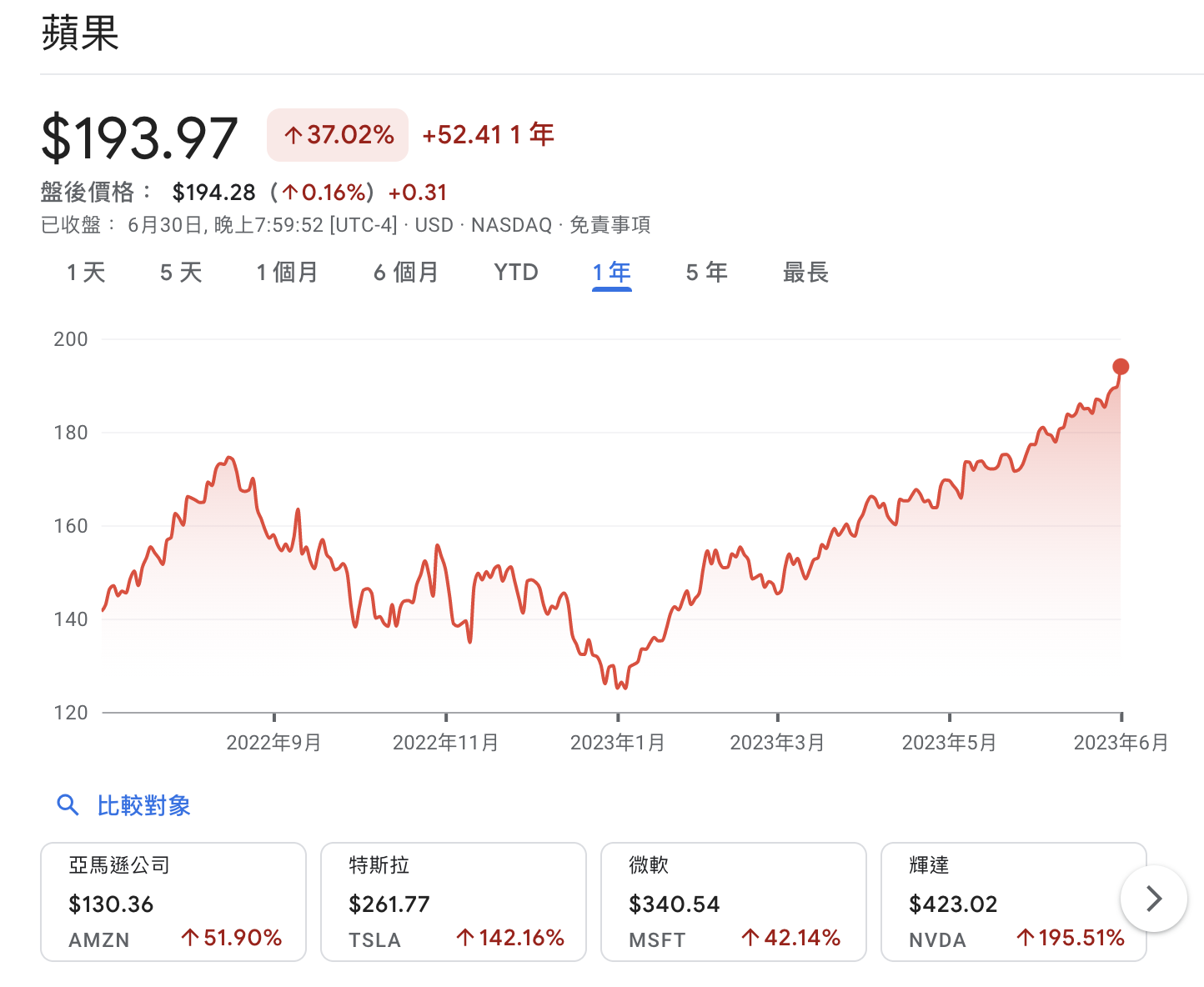
Task: Switch the chart to 5 年
Action: (706, 273)
